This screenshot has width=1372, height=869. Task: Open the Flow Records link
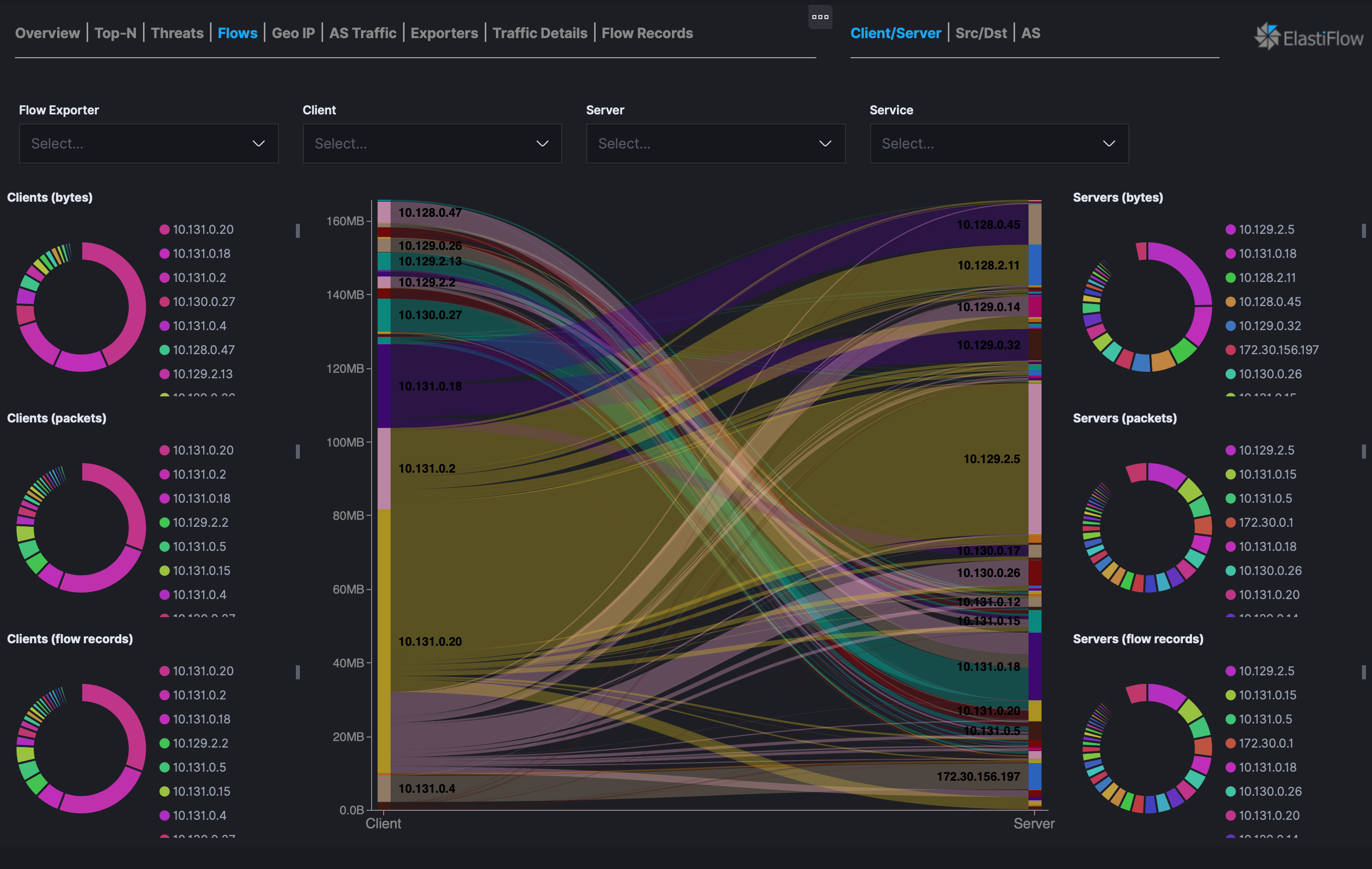tap(647, 33)
